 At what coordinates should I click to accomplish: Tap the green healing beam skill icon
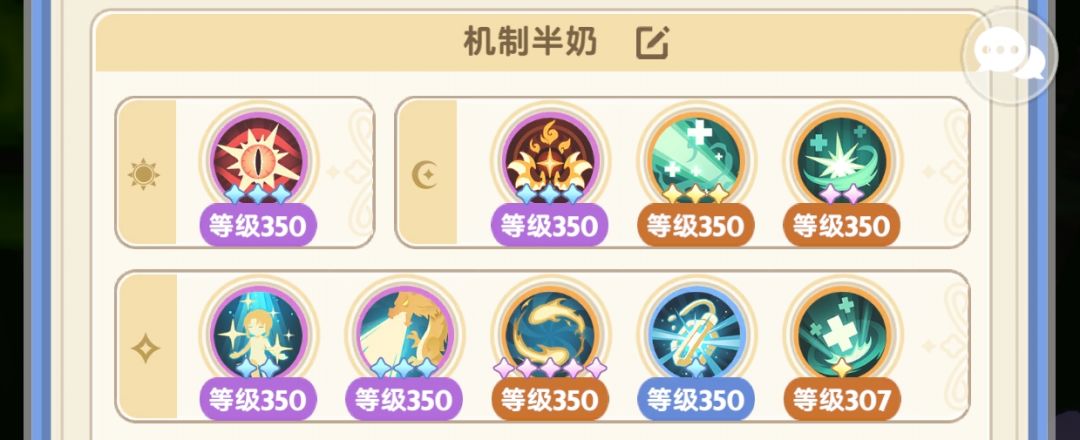coord(696,160)
